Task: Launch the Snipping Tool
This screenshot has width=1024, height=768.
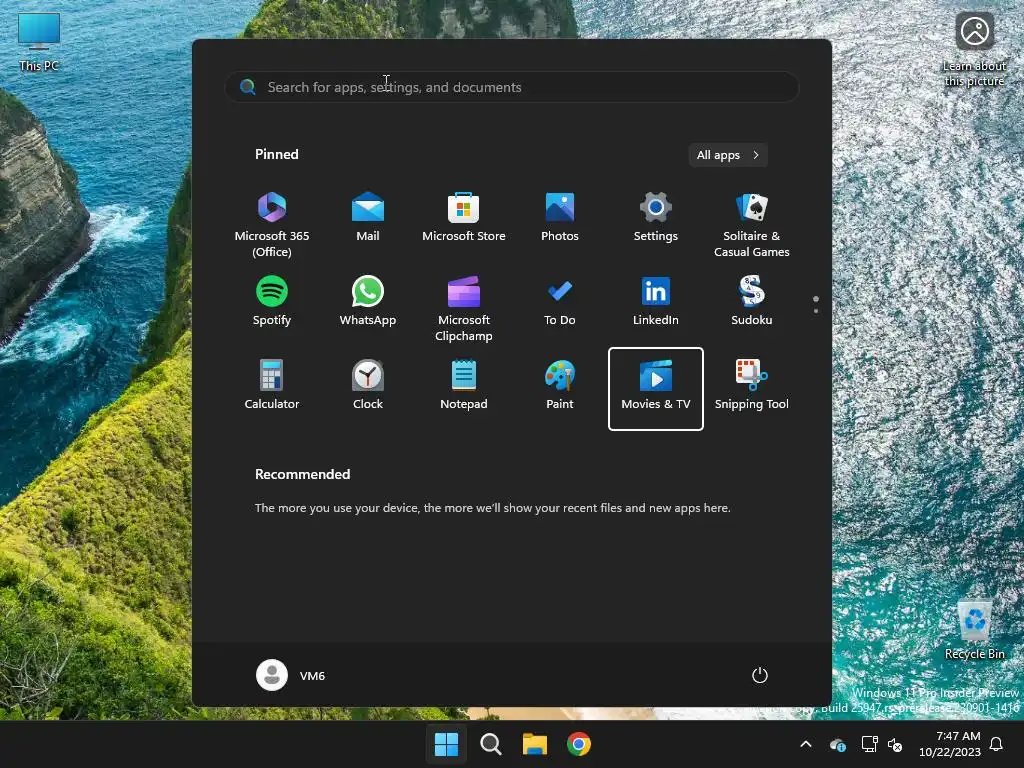Action: (752, 385)
